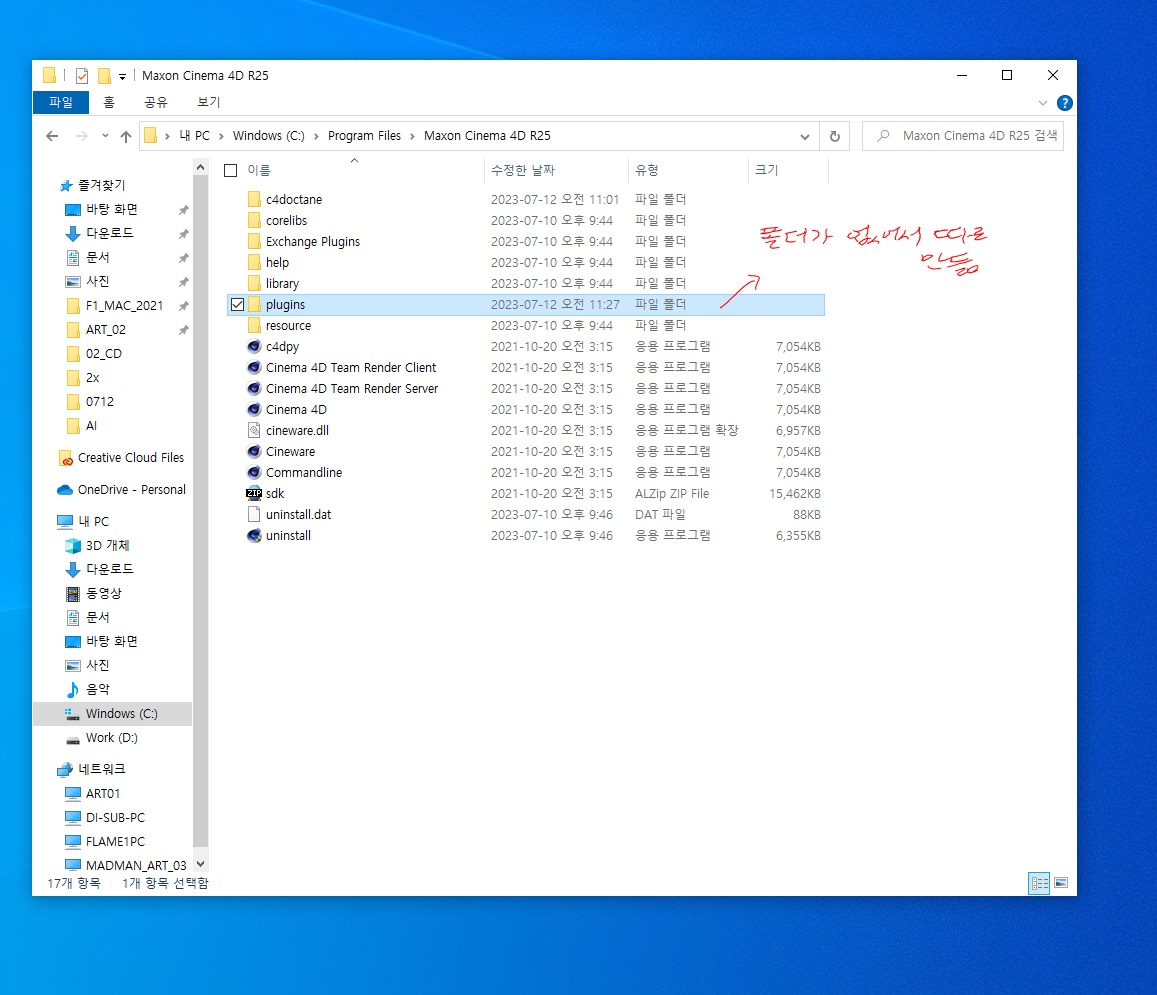Unpin 바탕 화면 from quick access
The image size is (1157, 995).
[183, 210]
